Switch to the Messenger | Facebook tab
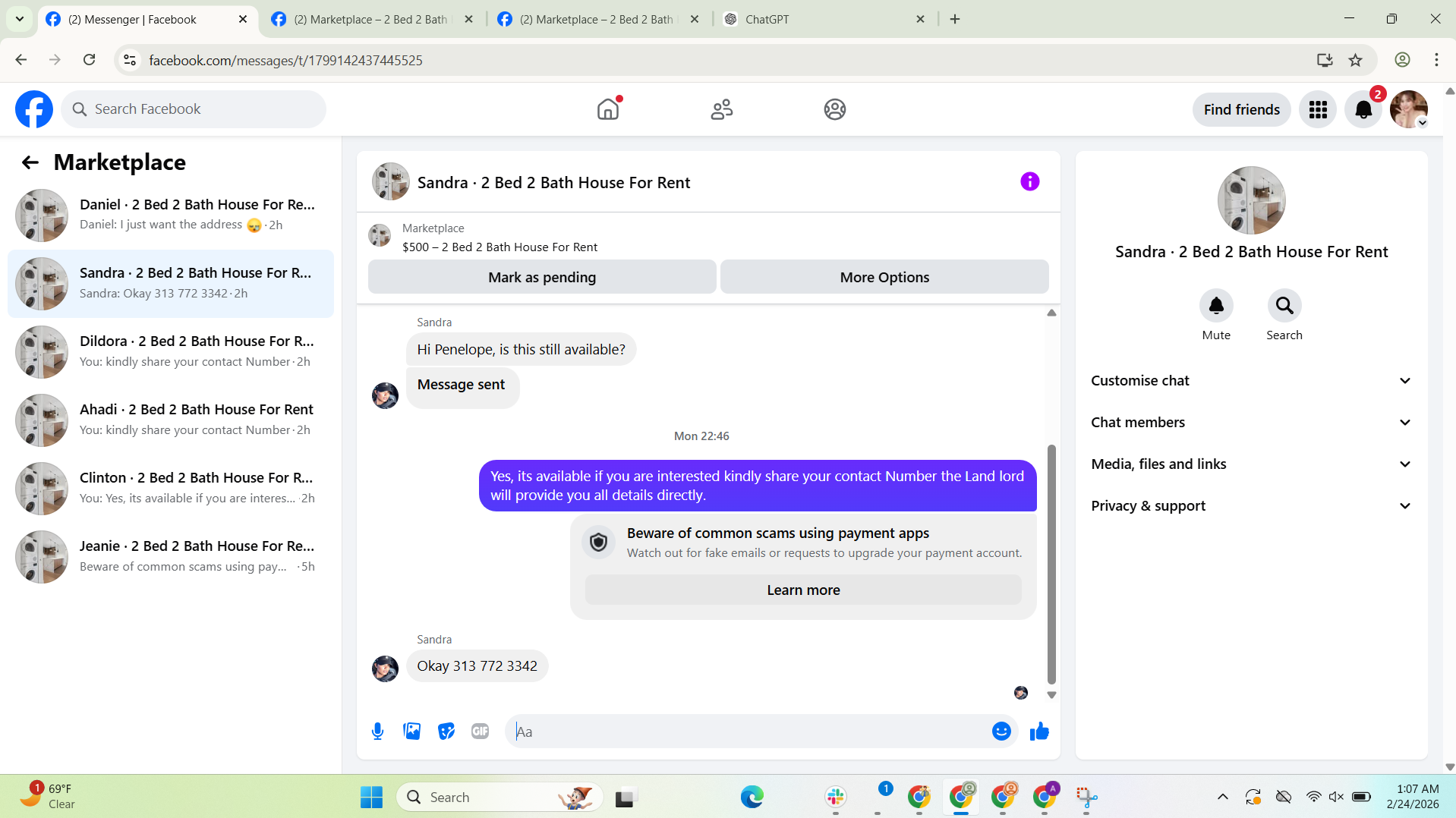 coord(144,20)
